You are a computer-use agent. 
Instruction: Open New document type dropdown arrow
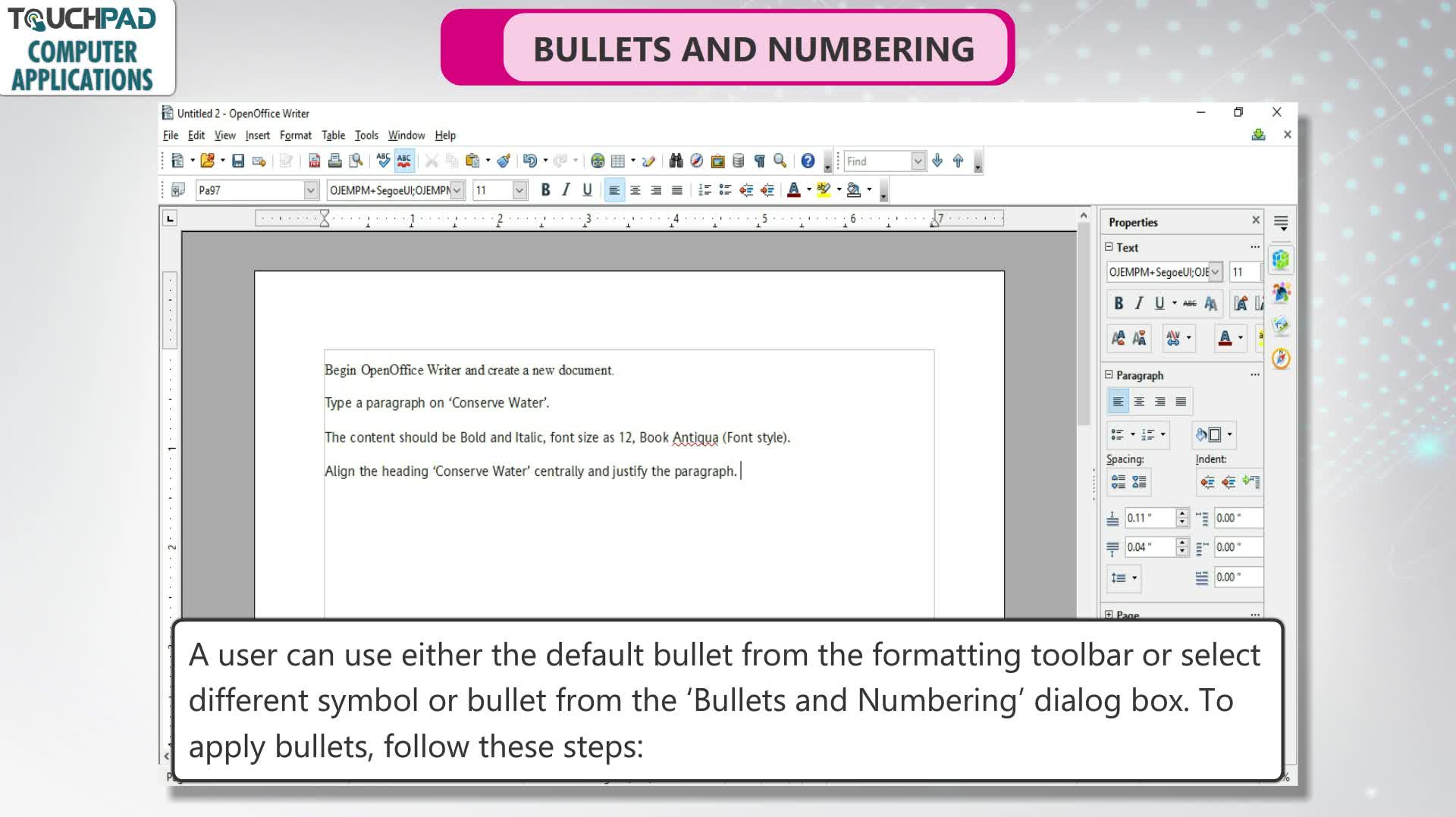coord(193,161)
